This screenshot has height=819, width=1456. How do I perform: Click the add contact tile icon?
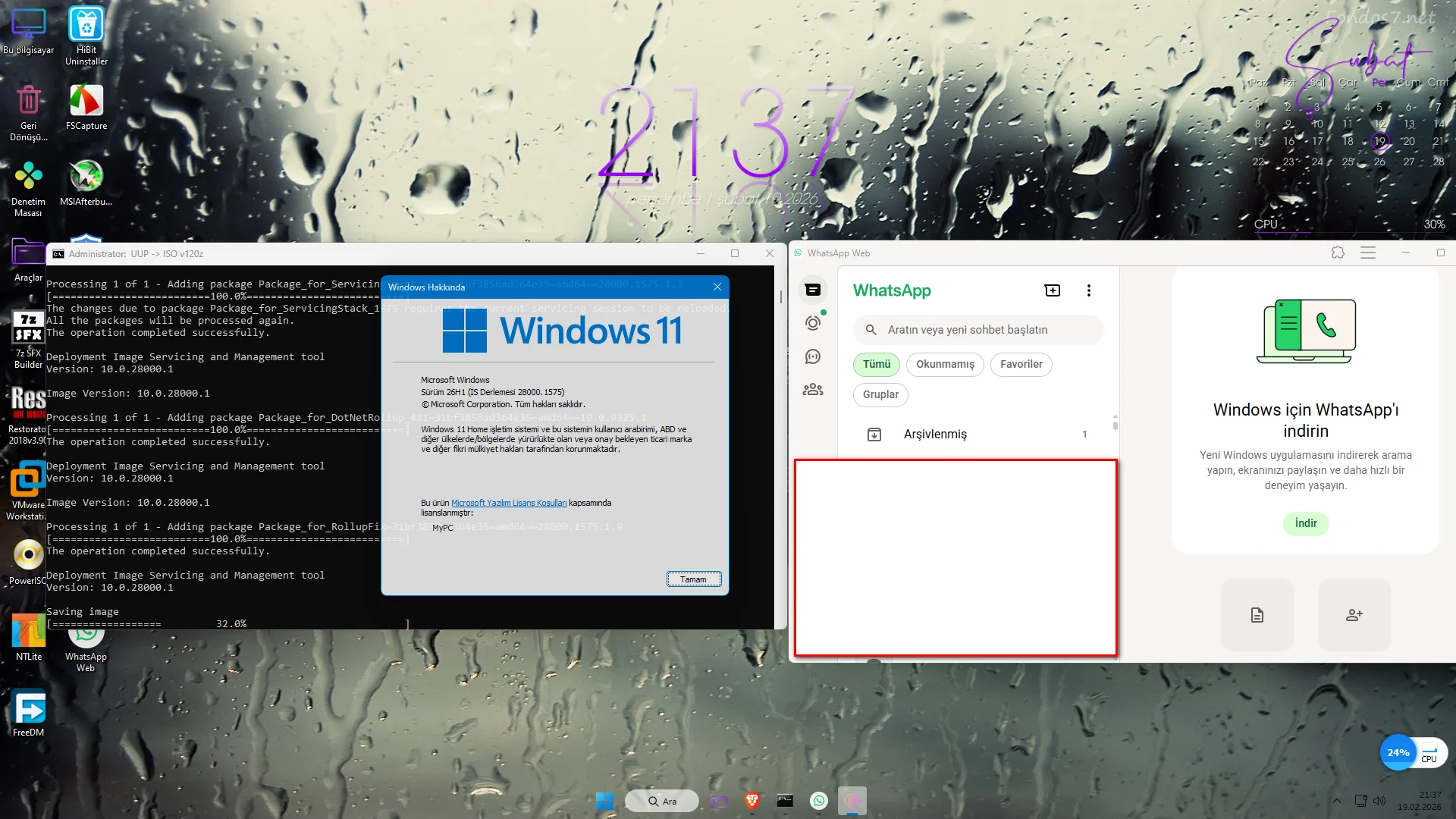[x=1354, y=615]
